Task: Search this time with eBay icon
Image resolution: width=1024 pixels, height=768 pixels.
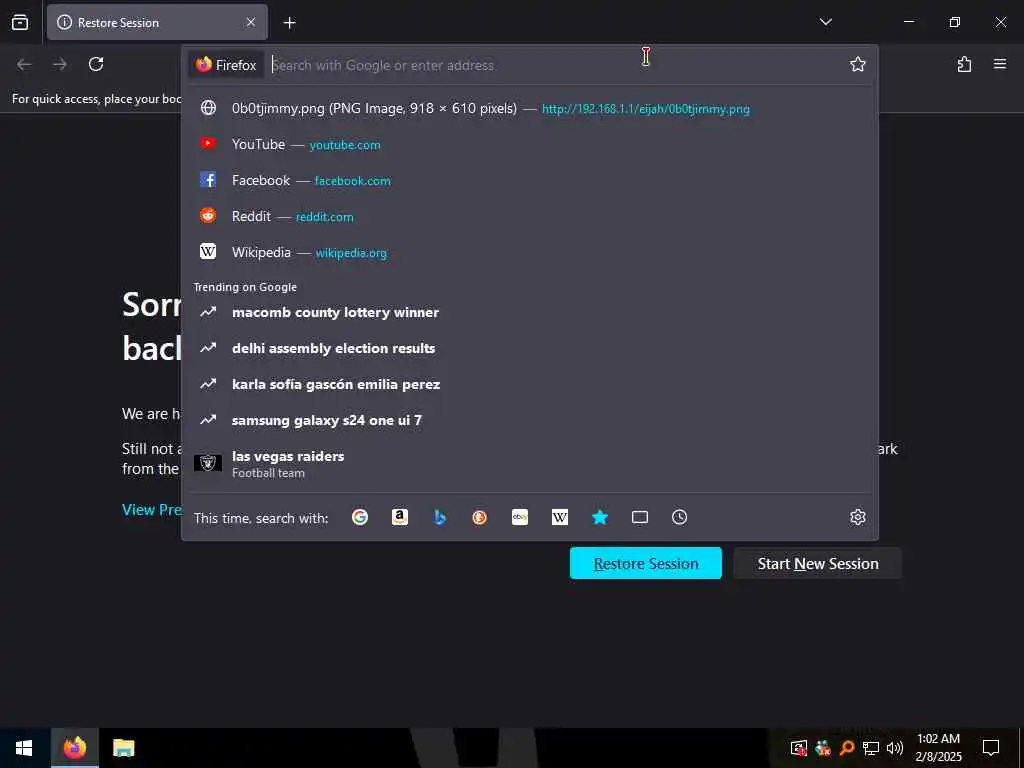Action: (x=520, y=517)
